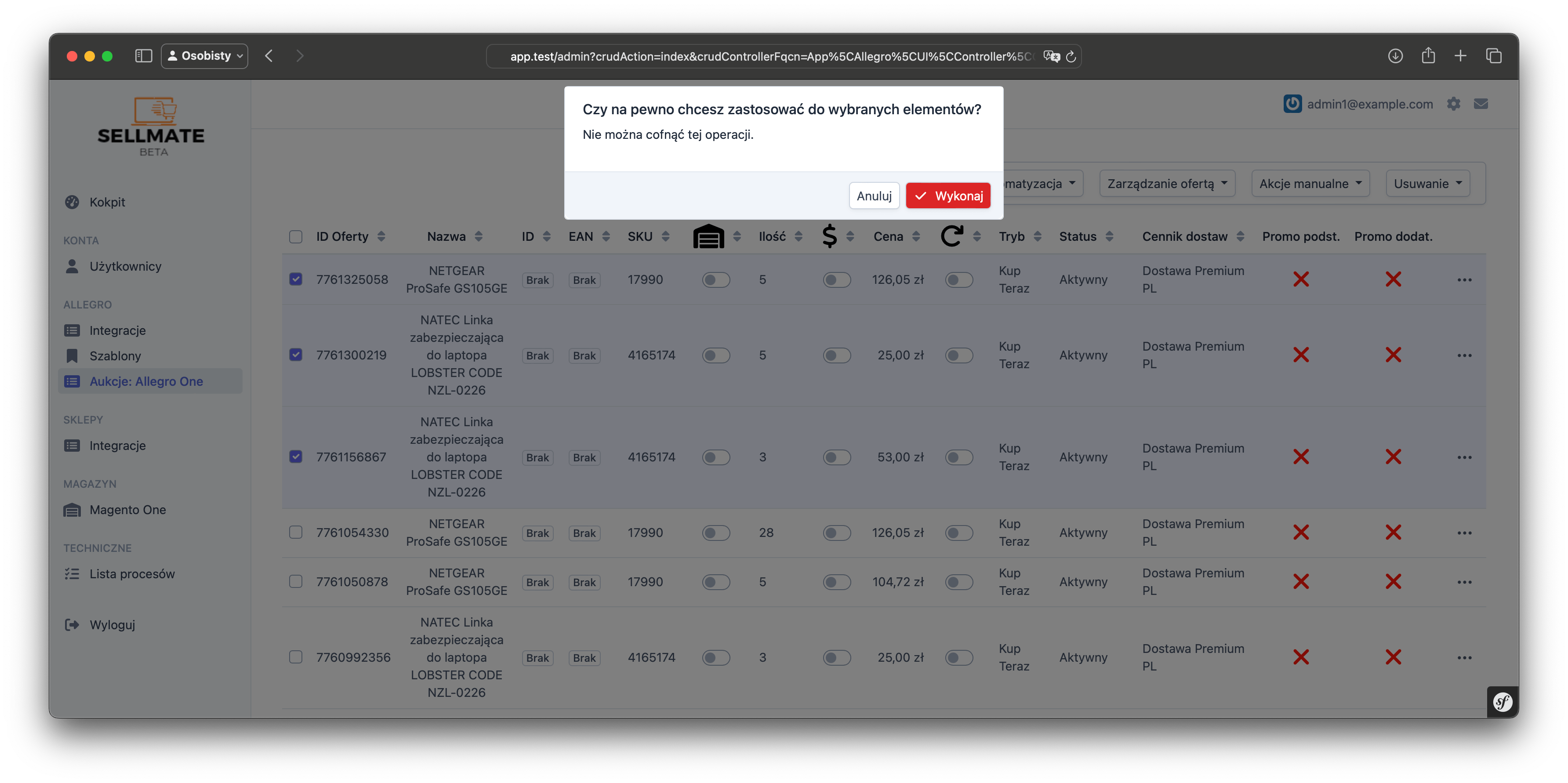1568x783 pixels.
Task: Check the checkbox for offer 7761050878
Action: coord(296,582)
